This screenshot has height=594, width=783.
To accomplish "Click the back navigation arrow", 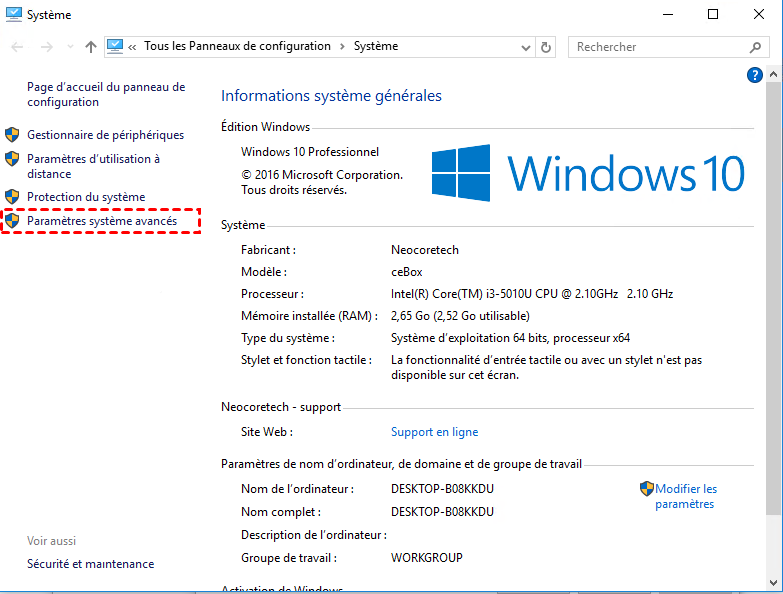I will tap(17, 47).
